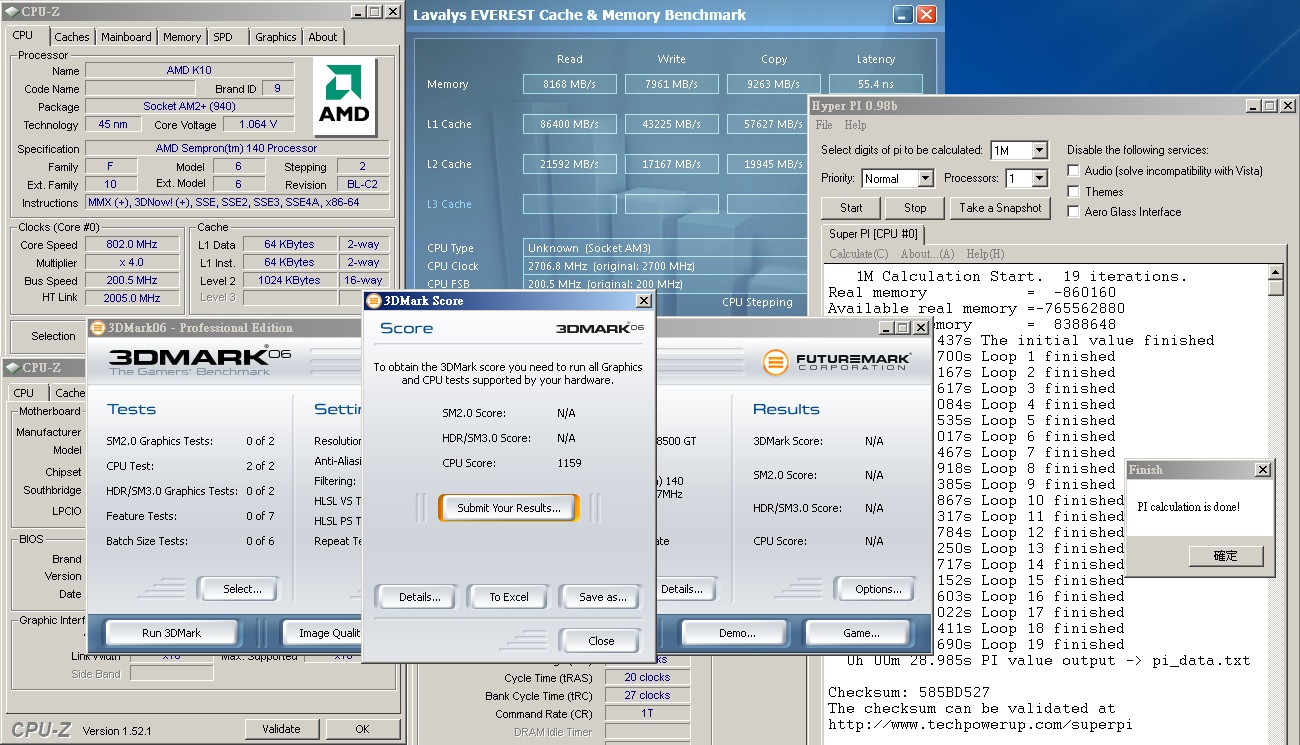The height and width of the screenshot is (745, 1300).
Task: Click the Validate button in CPU-Z
Action: tap(282, 729)
